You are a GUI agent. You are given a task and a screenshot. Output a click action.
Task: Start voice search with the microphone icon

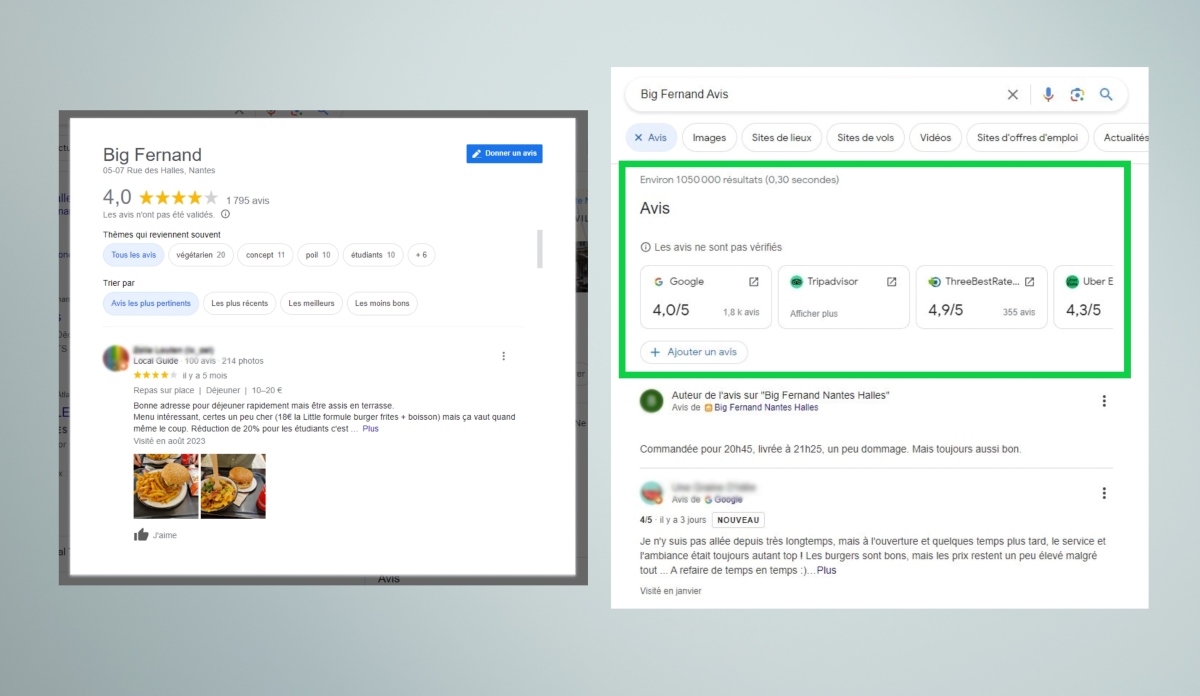[x=1048, y=94]
